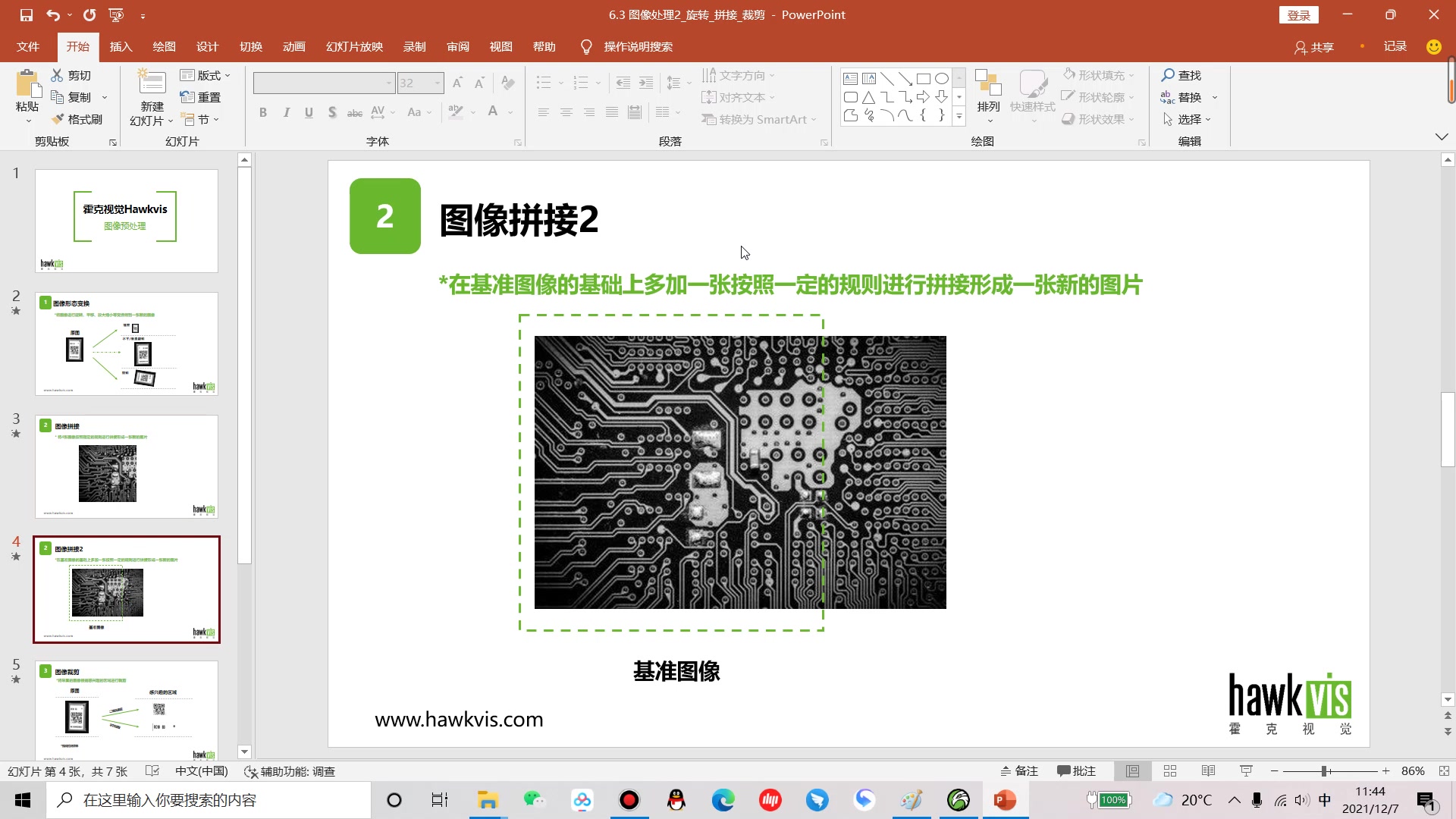Select the rectangle shape in the shapes gallery

click(923, 78)
